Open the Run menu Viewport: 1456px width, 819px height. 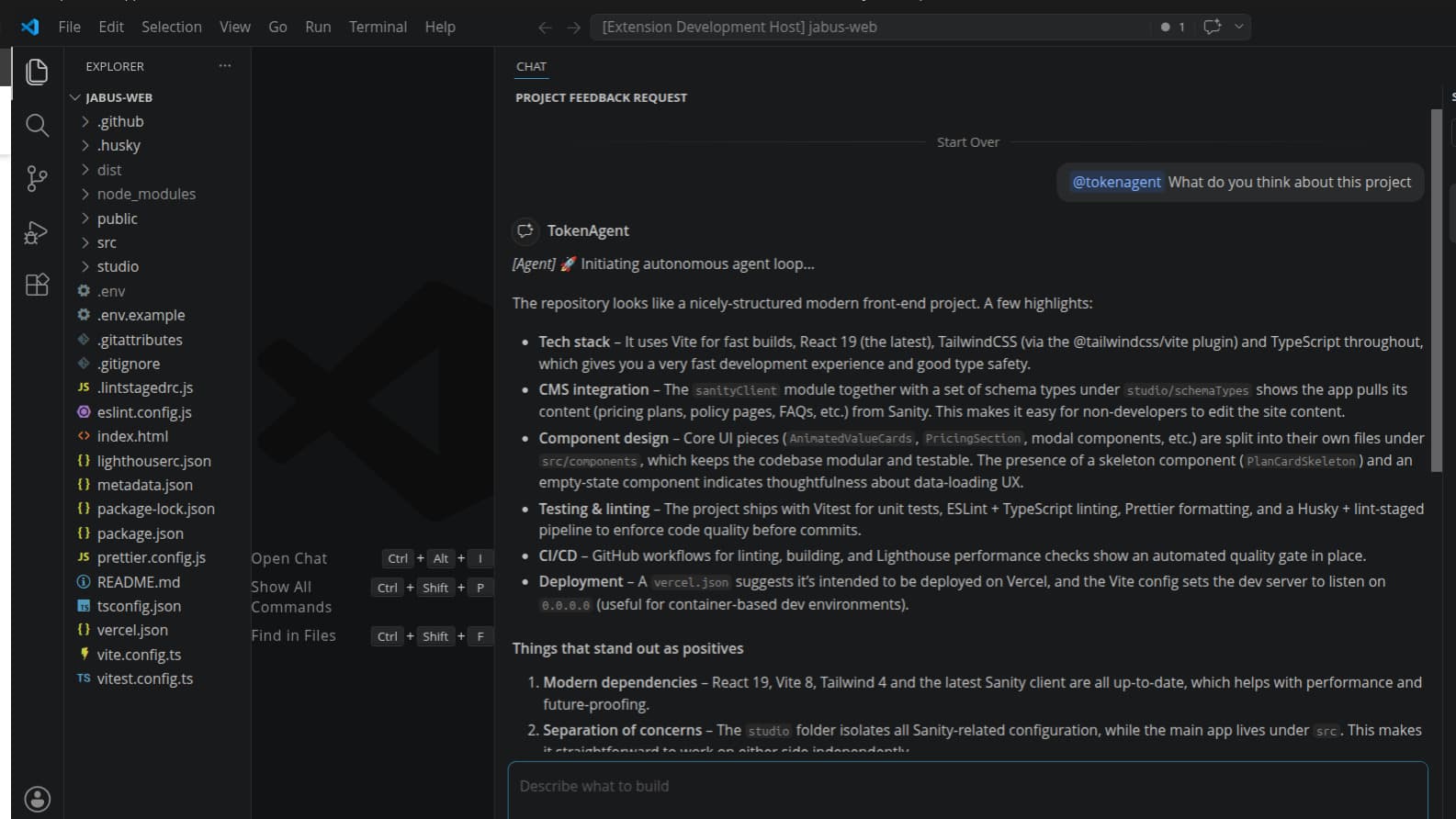pyautogui.click(x=318, y=27)
